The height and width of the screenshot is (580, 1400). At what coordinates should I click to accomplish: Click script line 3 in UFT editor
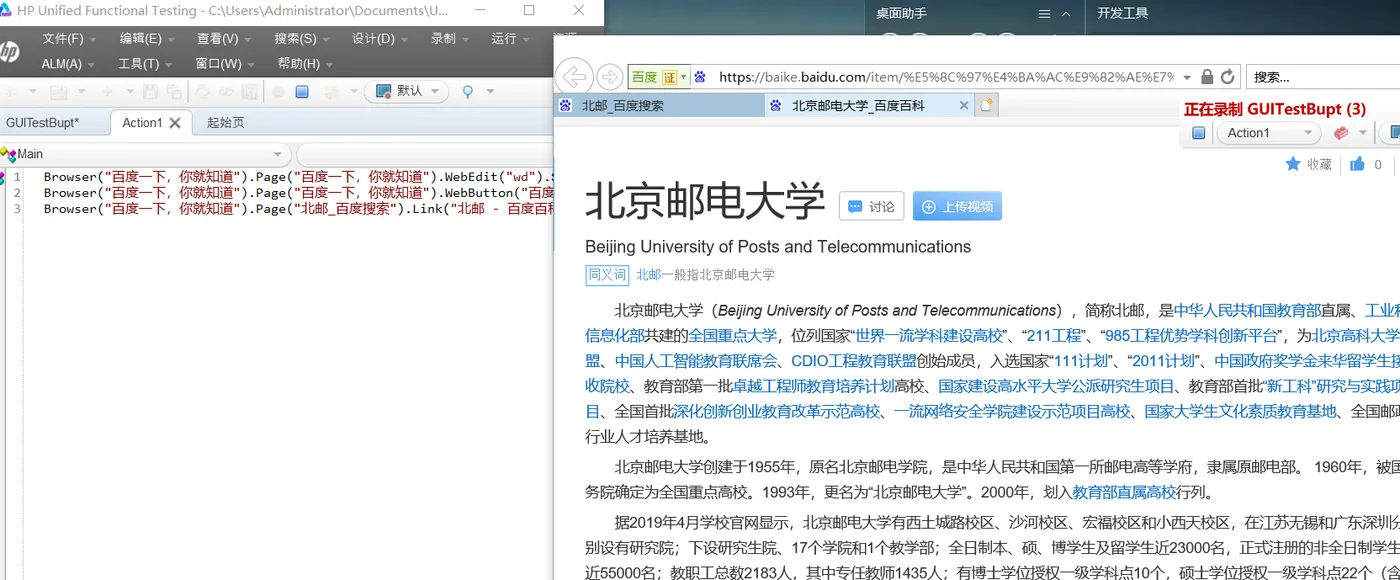pyautogui.click(x=297, y=209)
